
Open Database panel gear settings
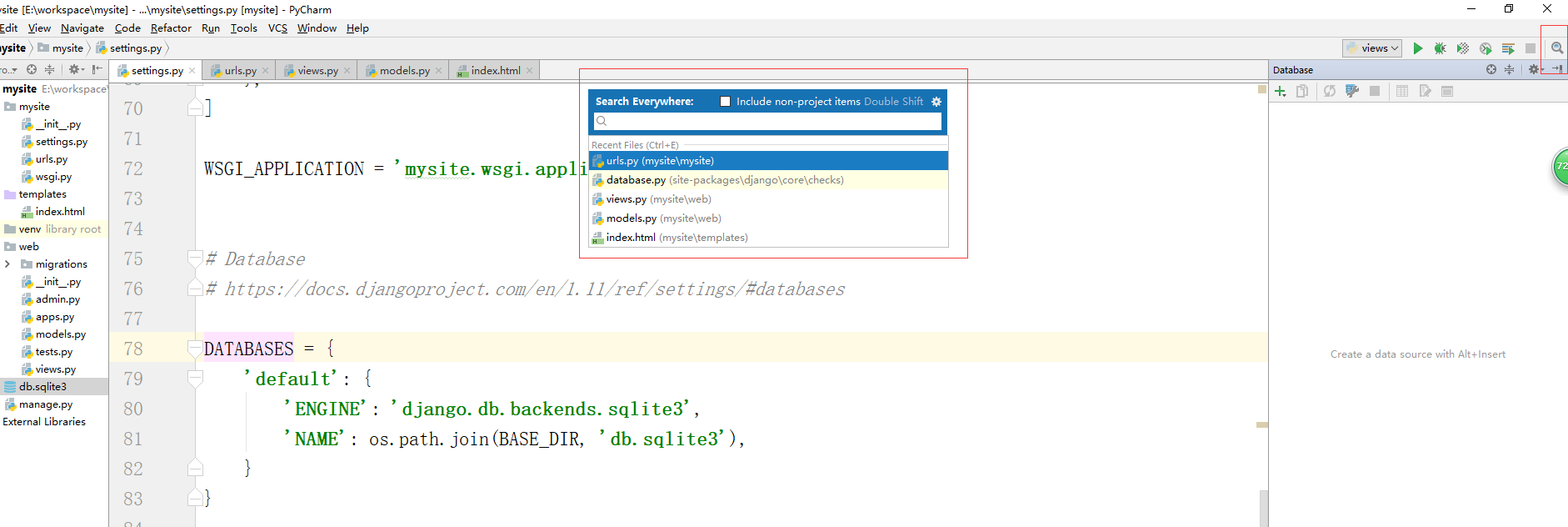tap(1534, 70)
